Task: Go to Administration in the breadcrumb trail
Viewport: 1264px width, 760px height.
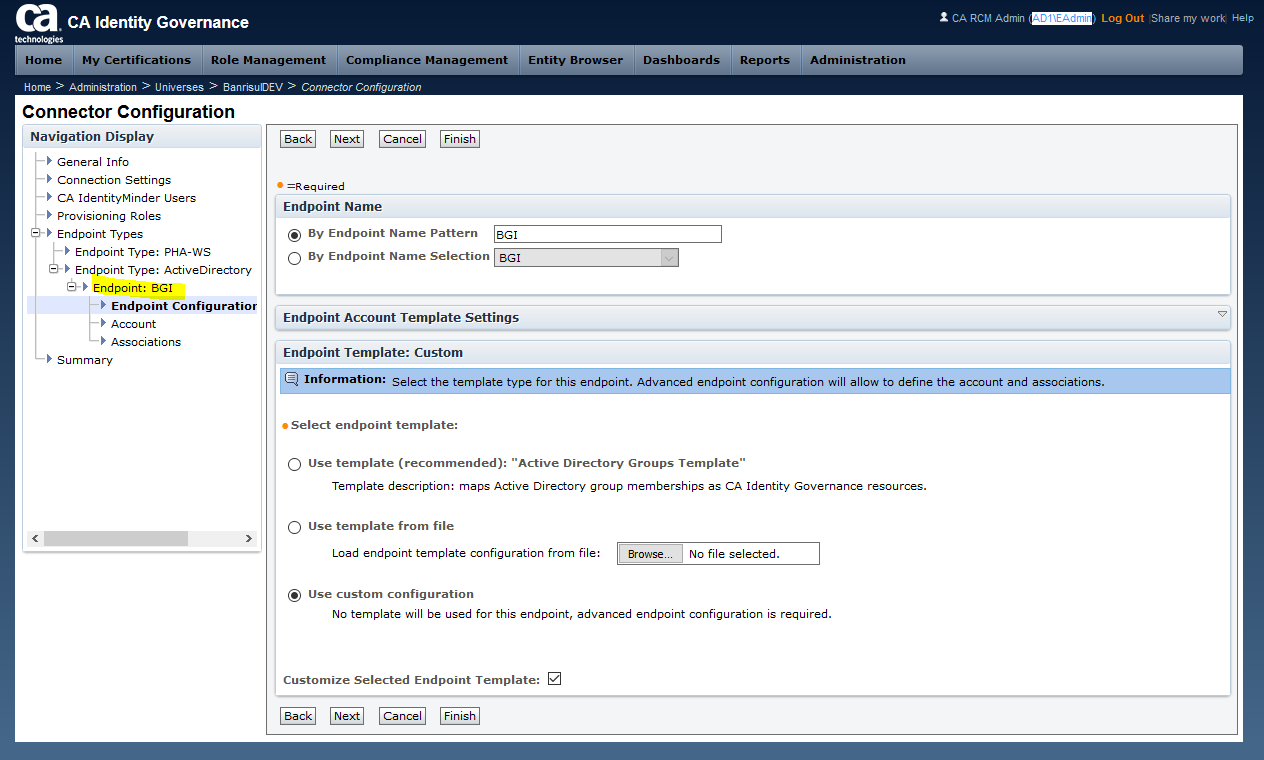Action: pyautogui.click(x=103, y=87)
